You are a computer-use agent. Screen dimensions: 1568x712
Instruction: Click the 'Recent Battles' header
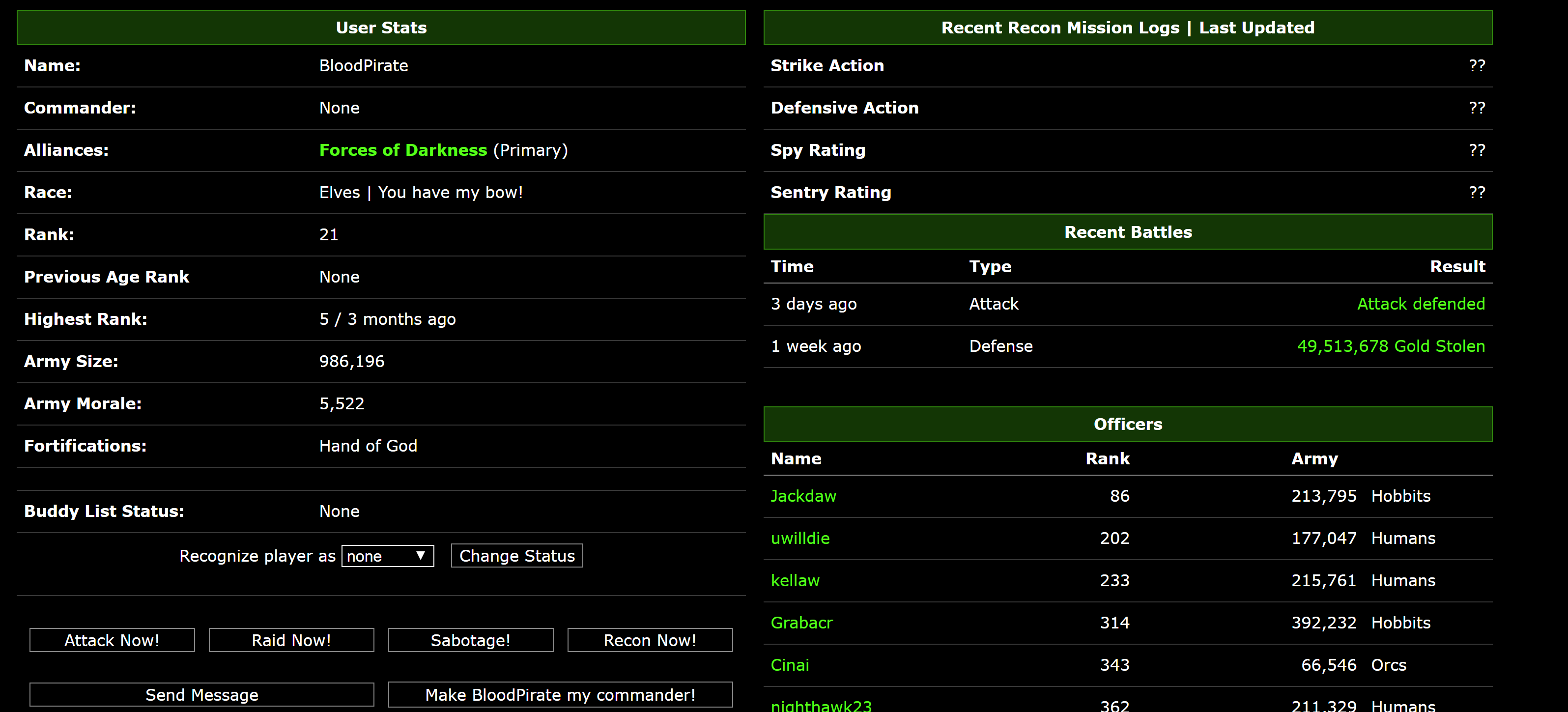pyautogui.click(x=1127, y=232)
